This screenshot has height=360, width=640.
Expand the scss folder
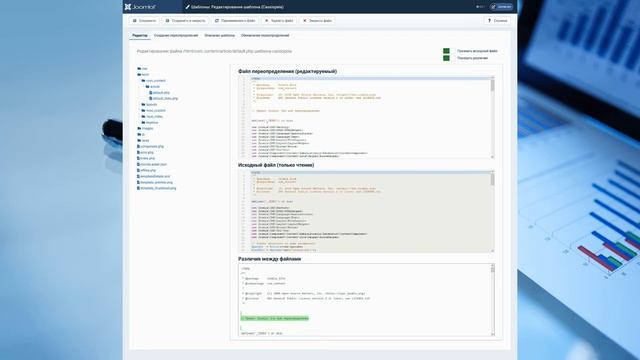pos(143,140)
